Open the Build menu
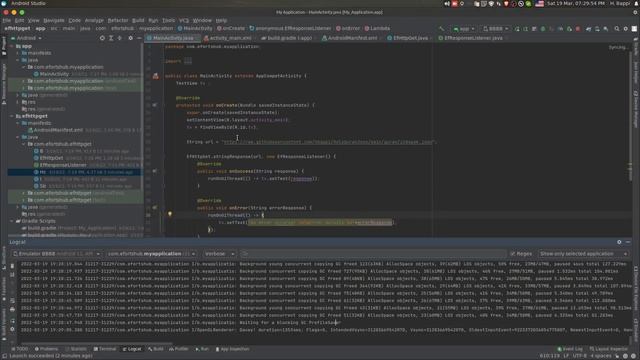Image resolution: width=640 pixels, height=360 pixels. (x=138, y=20)
